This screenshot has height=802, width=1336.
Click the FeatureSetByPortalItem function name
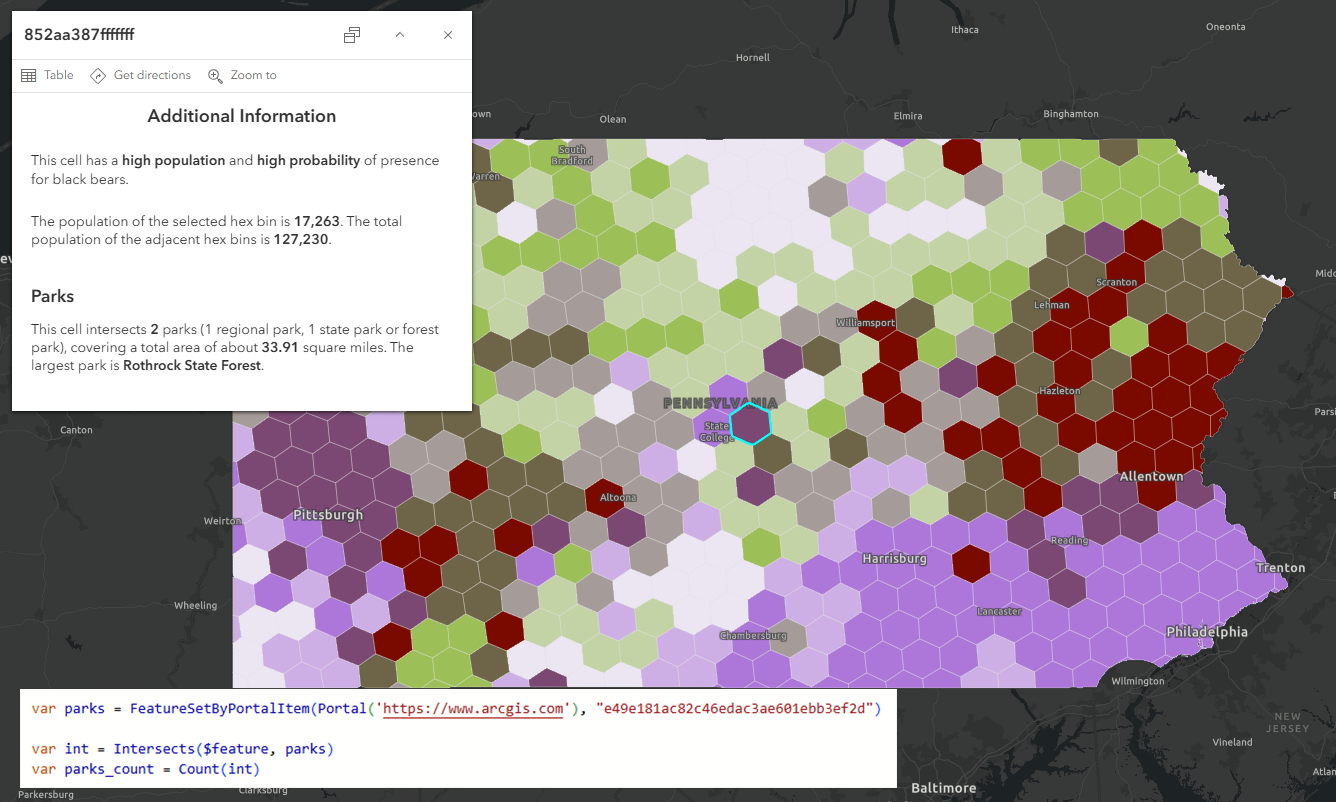point(220,709)
